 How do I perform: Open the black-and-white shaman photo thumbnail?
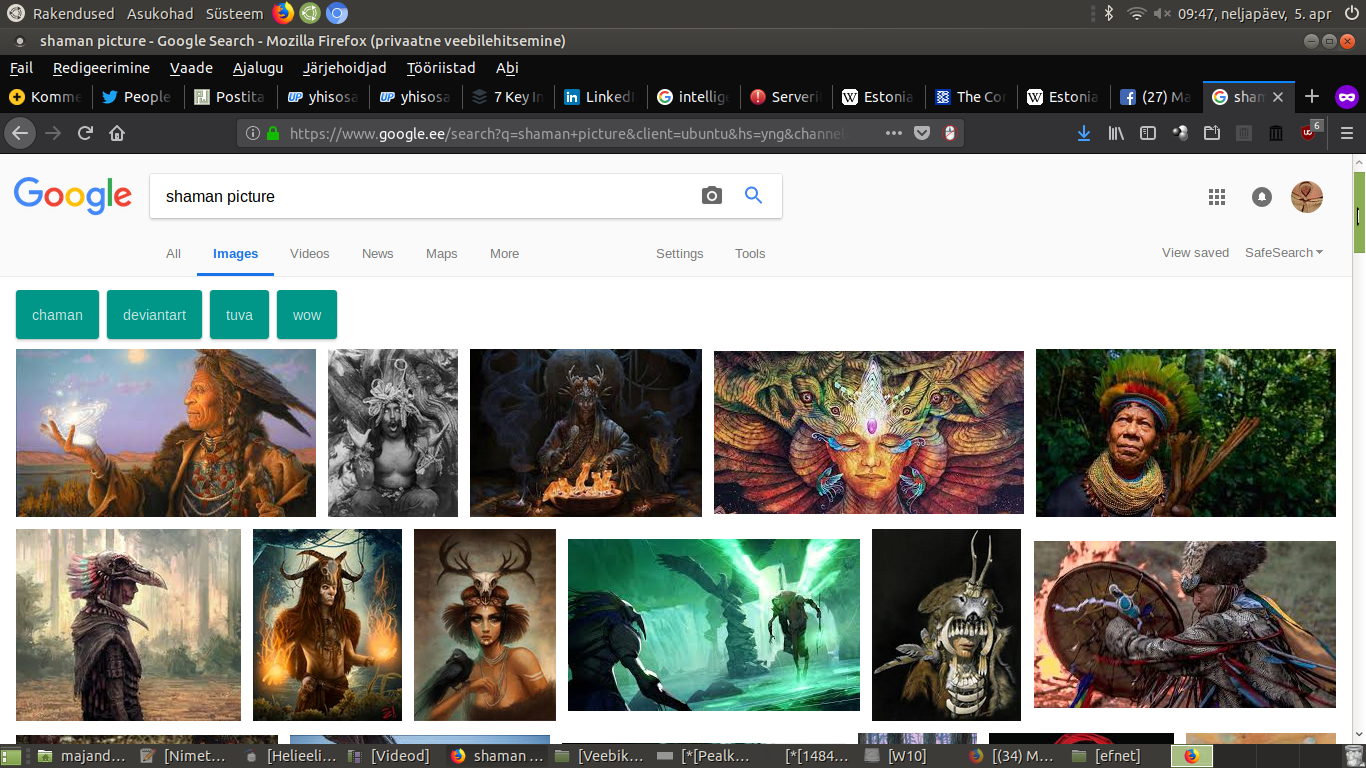tap(393, 433)
